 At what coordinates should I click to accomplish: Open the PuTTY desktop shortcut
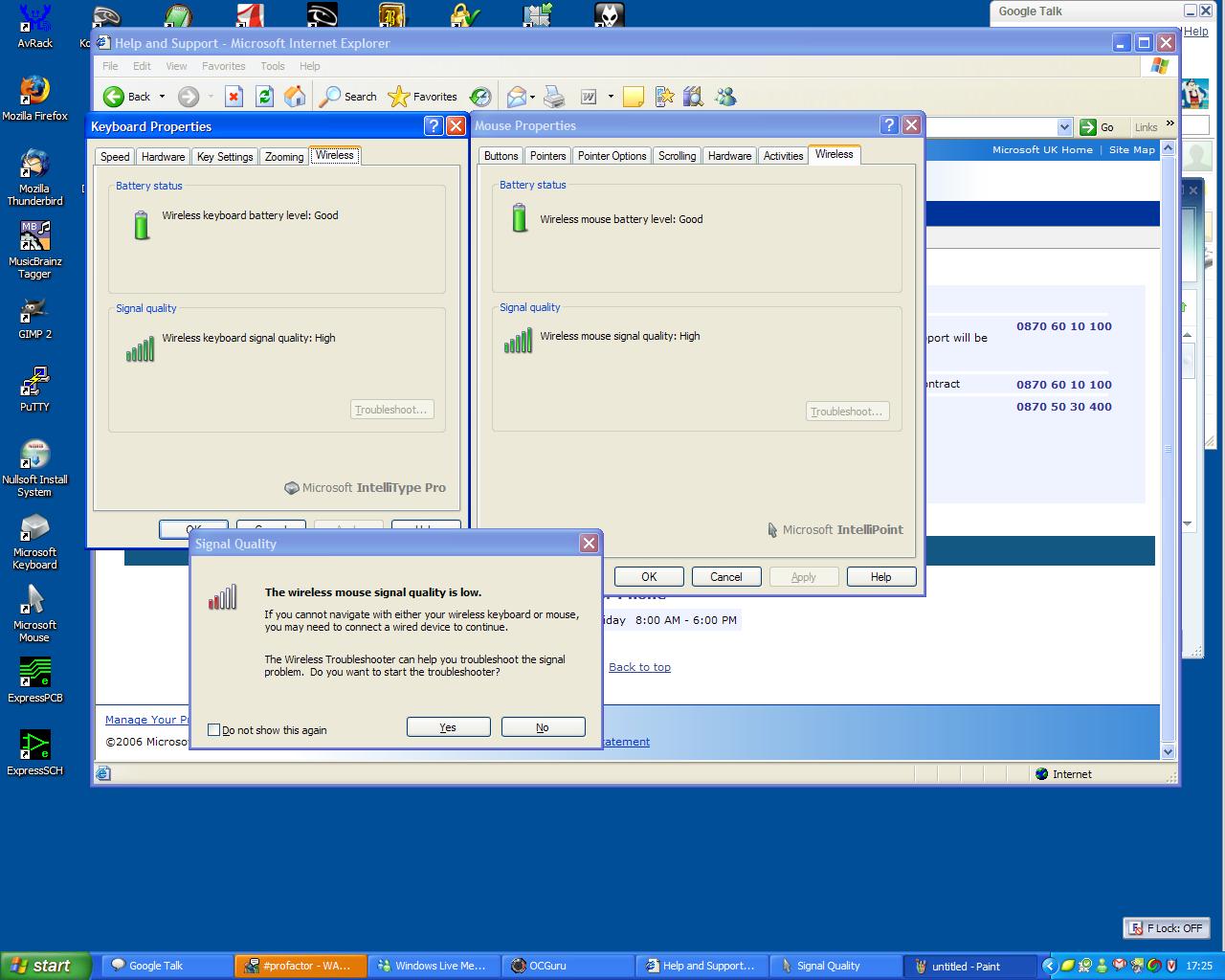tap(34, 390)
